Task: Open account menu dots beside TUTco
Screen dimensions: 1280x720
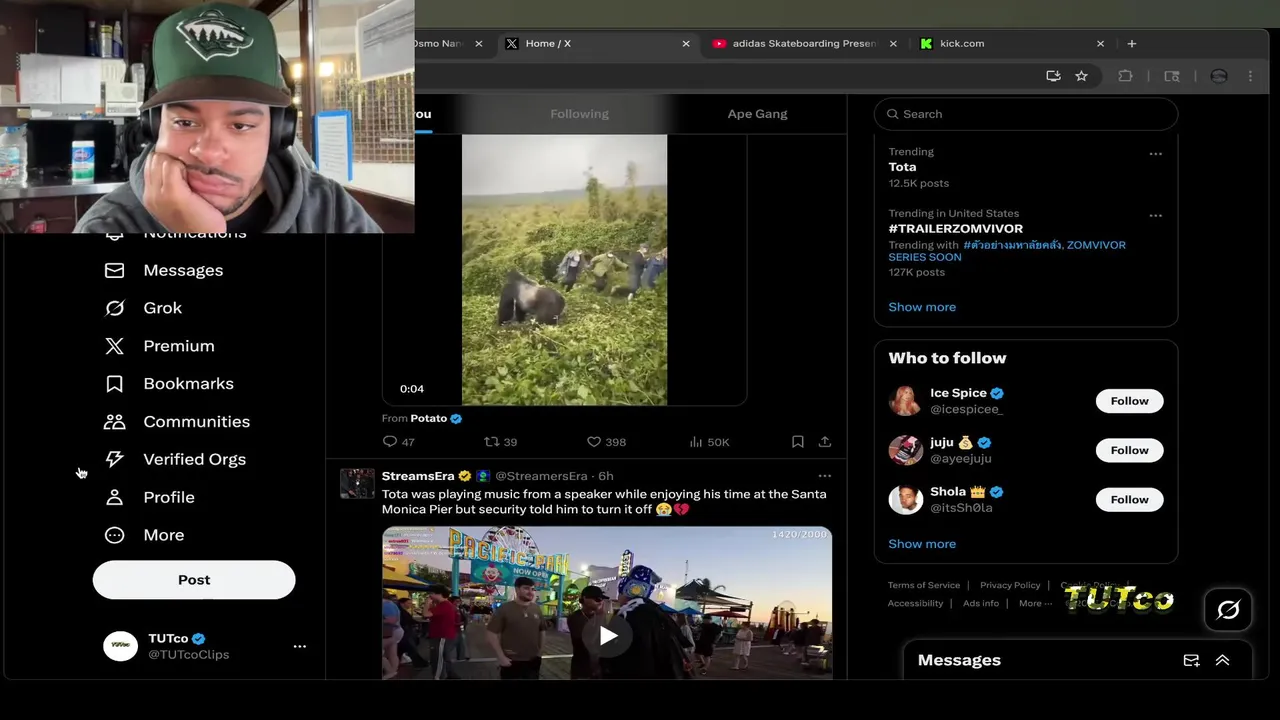Action: click(x=299, y=646)
